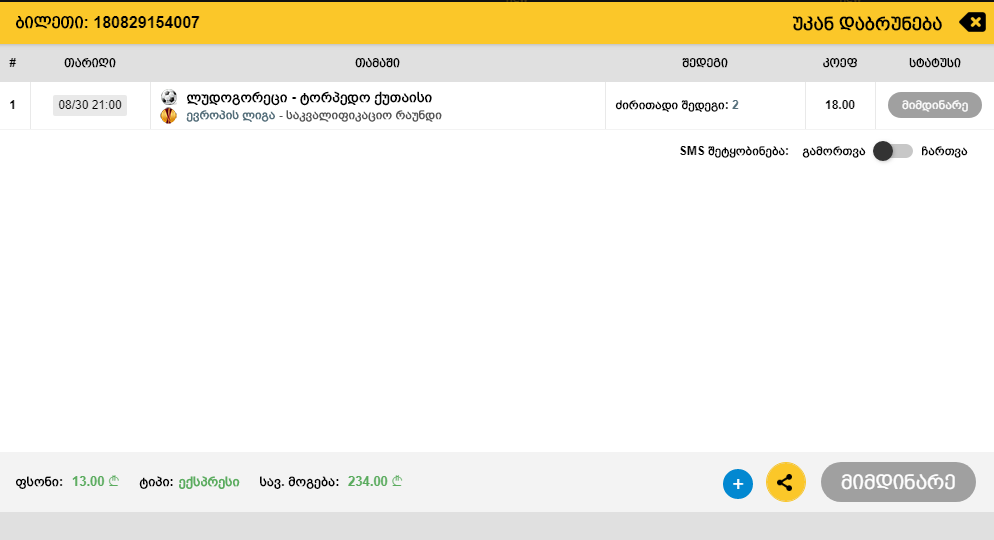The width and height of the screenshot is (994, 540).
Task: Click the ჩართვა on label
Action: pos(944,151)
